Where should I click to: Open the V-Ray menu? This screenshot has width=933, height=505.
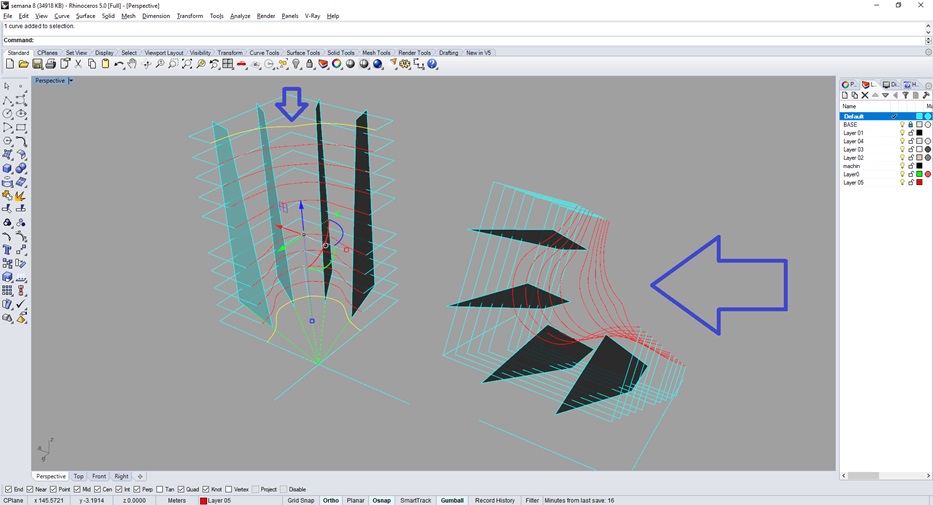312,16
